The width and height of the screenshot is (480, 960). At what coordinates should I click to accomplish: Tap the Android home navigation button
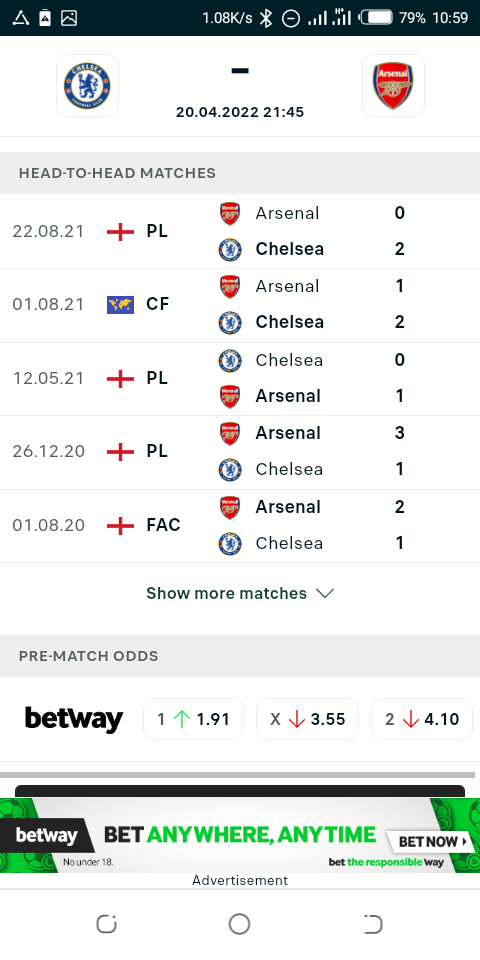coord(239,924)
